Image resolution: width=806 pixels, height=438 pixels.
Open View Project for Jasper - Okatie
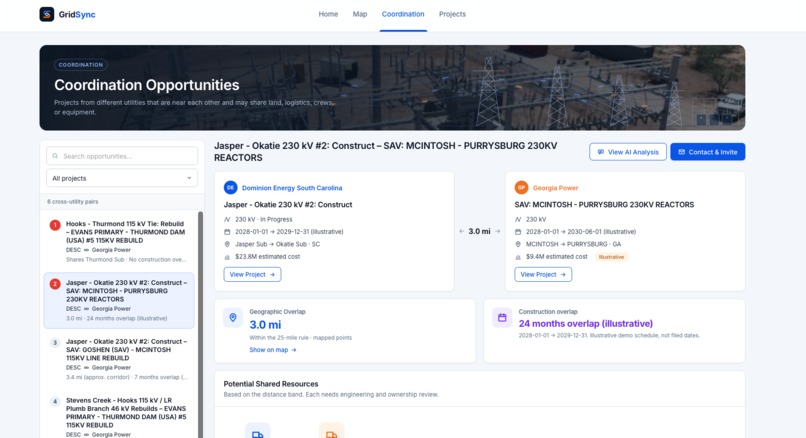coord(252,275)
